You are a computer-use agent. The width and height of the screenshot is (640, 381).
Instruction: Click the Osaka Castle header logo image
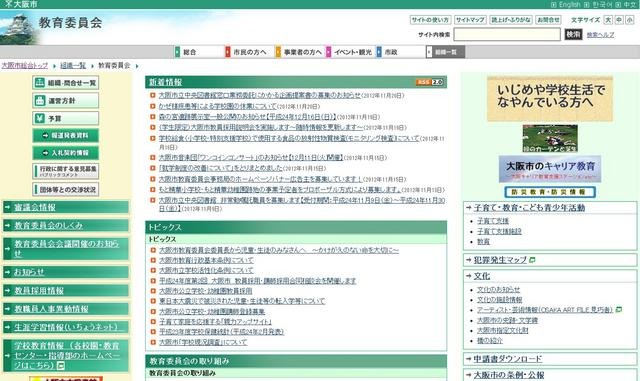[x=20, y=29]
